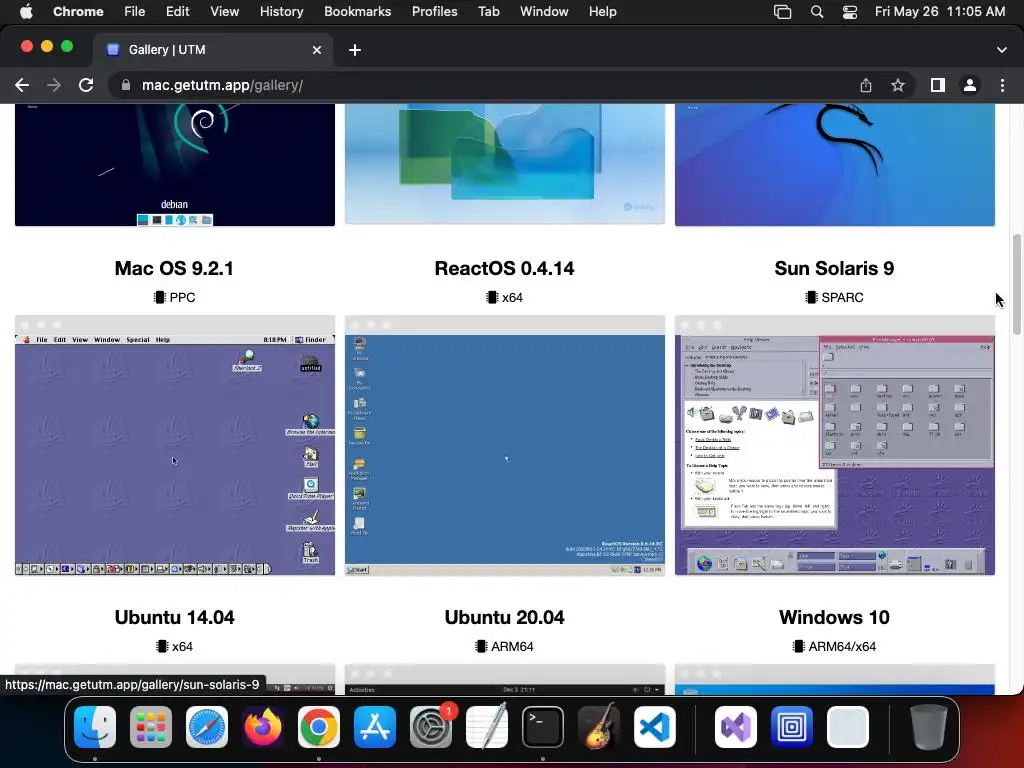Viewport: 1024px width, 768px height.
Task: Open Spotlight search in menu bar
Action: pos(816,11)
